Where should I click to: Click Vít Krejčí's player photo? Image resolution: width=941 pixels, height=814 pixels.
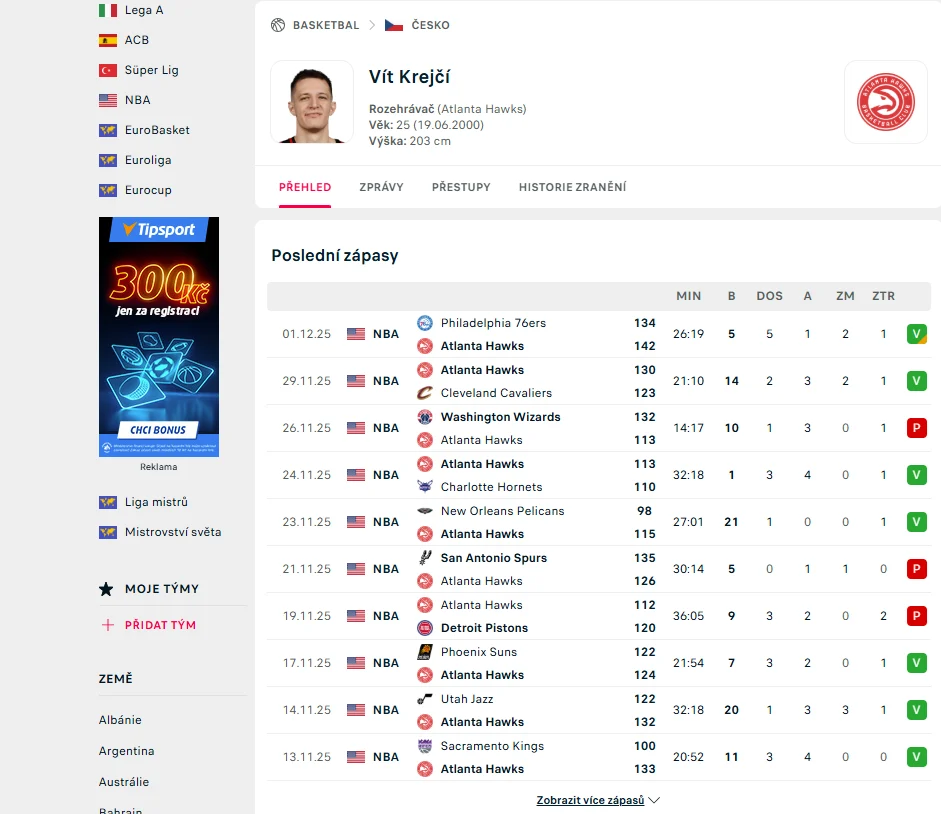[x=312, y=102]
